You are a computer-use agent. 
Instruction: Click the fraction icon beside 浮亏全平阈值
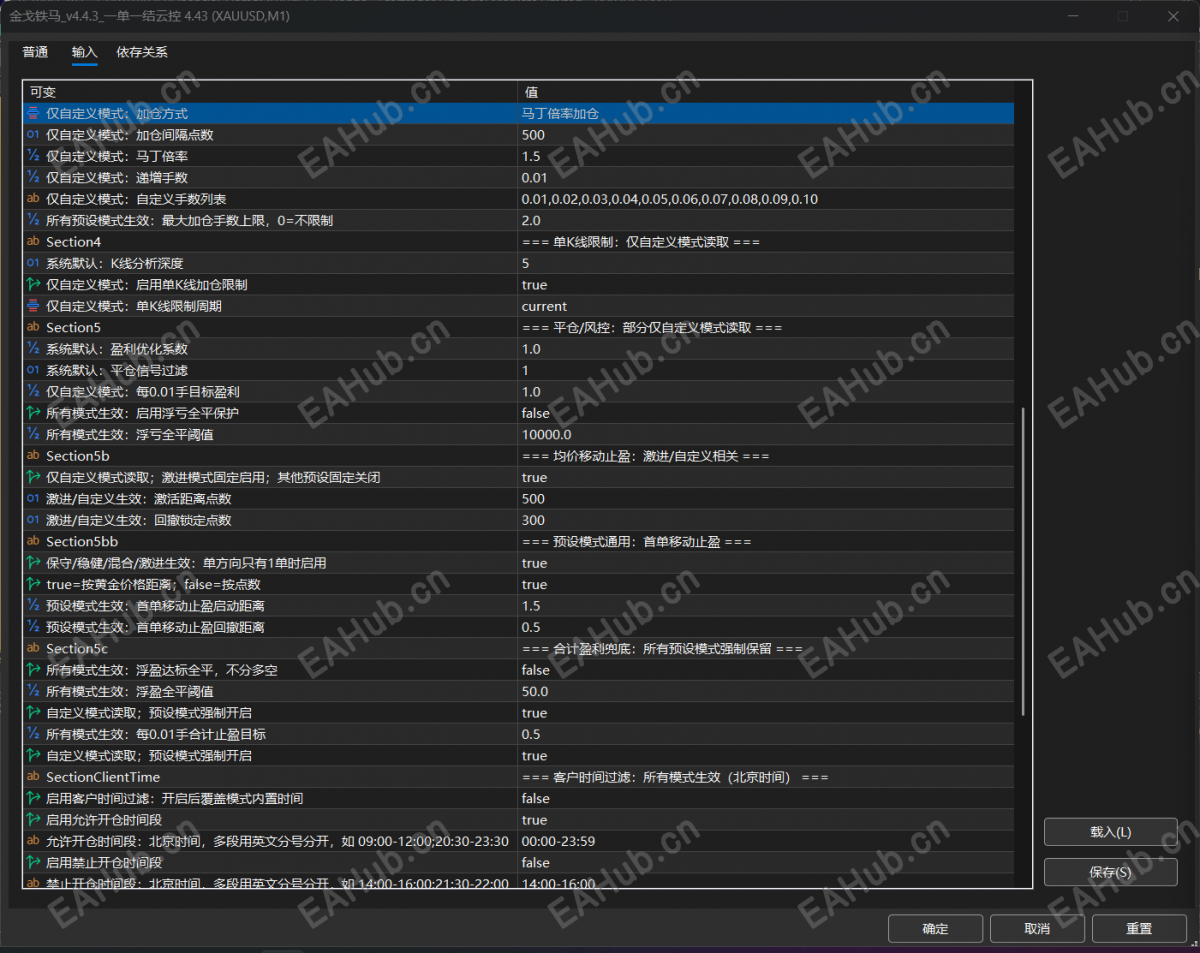(33, 434)
